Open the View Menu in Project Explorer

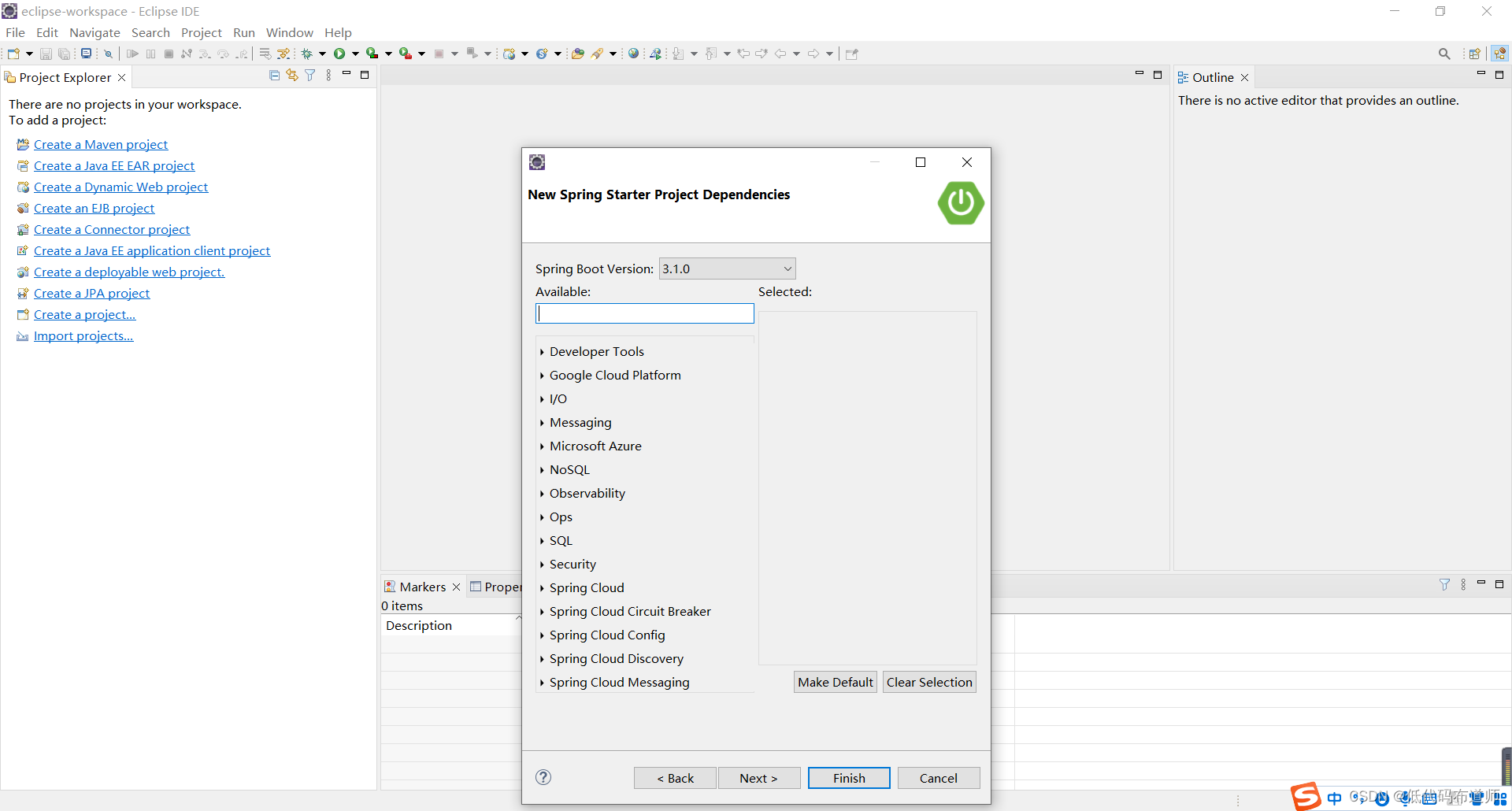(328, 76)
